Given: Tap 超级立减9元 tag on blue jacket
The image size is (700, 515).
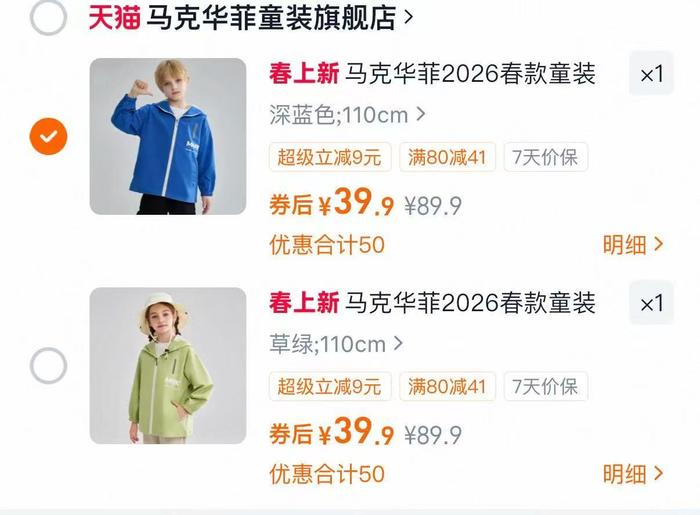Looking at the screenshot, I should tap(330, 157).
